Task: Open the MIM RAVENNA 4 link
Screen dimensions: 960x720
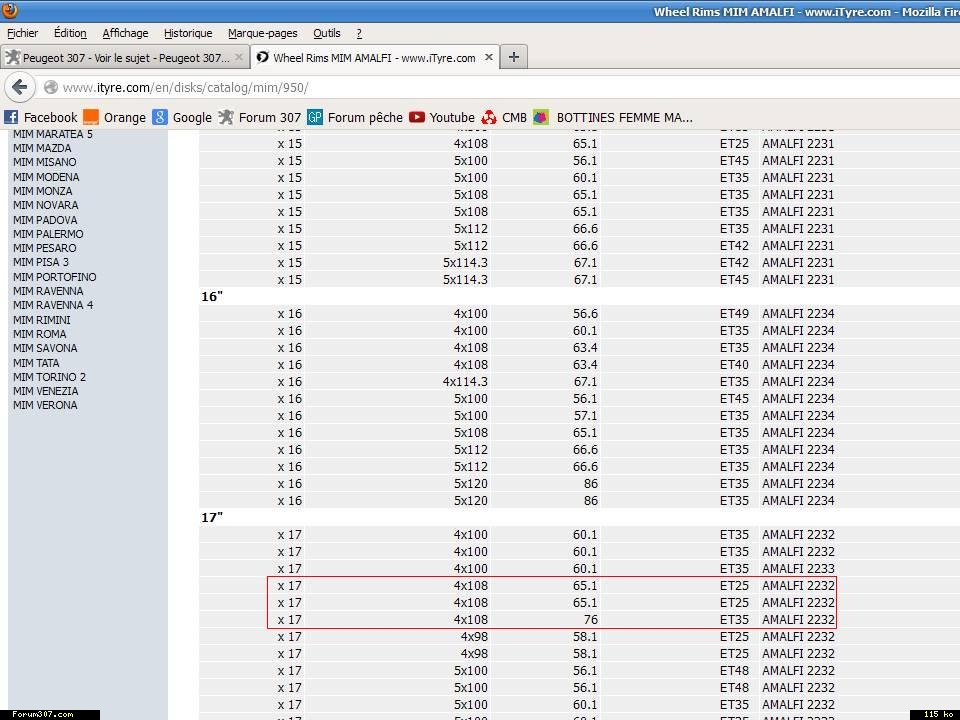Action: tap(53, 305)
